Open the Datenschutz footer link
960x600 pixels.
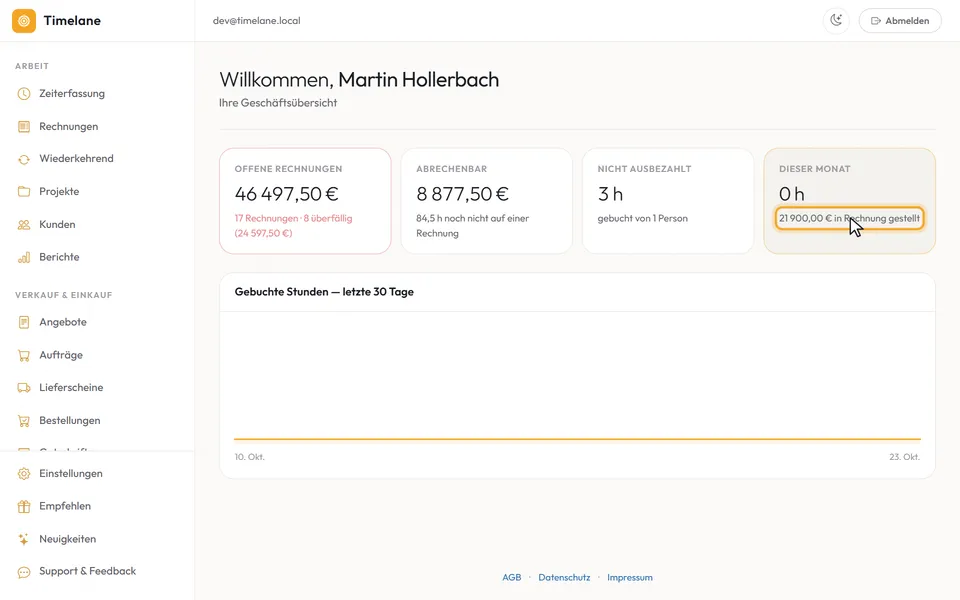coord(564,577)
